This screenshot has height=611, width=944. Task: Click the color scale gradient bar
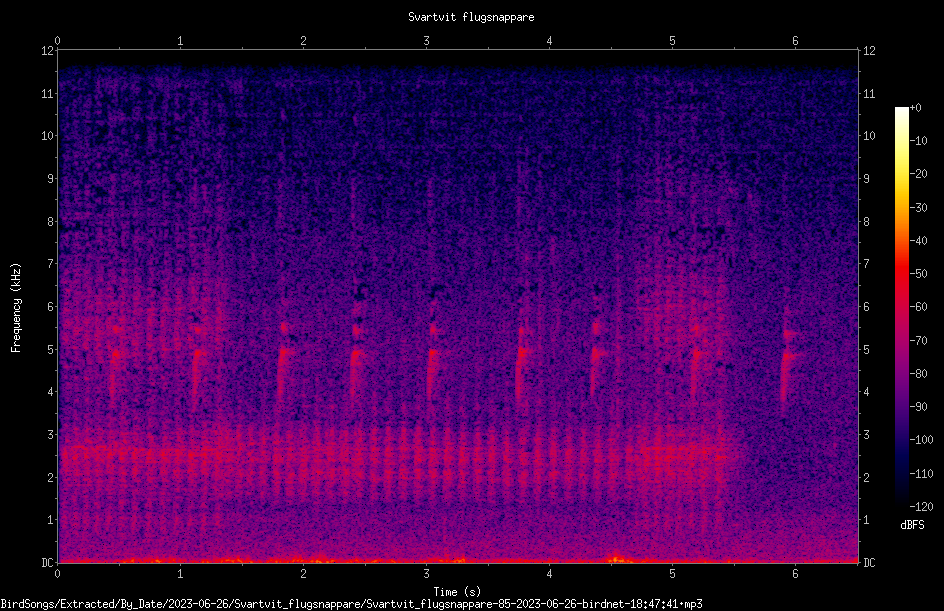[901, 306]
